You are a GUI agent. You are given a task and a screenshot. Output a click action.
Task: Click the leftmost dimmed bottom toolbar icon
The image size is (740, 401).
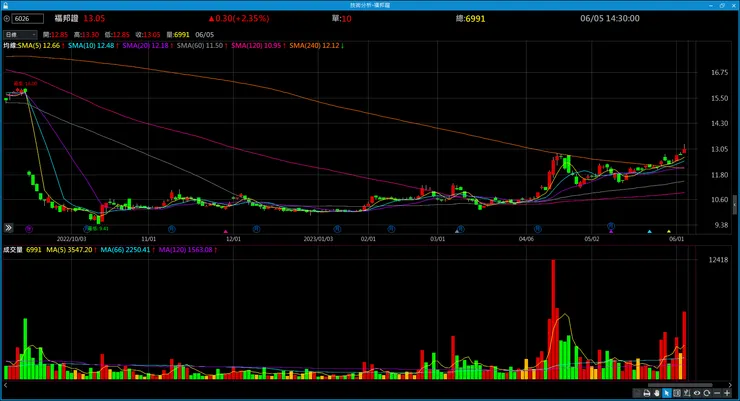(637, 393)
